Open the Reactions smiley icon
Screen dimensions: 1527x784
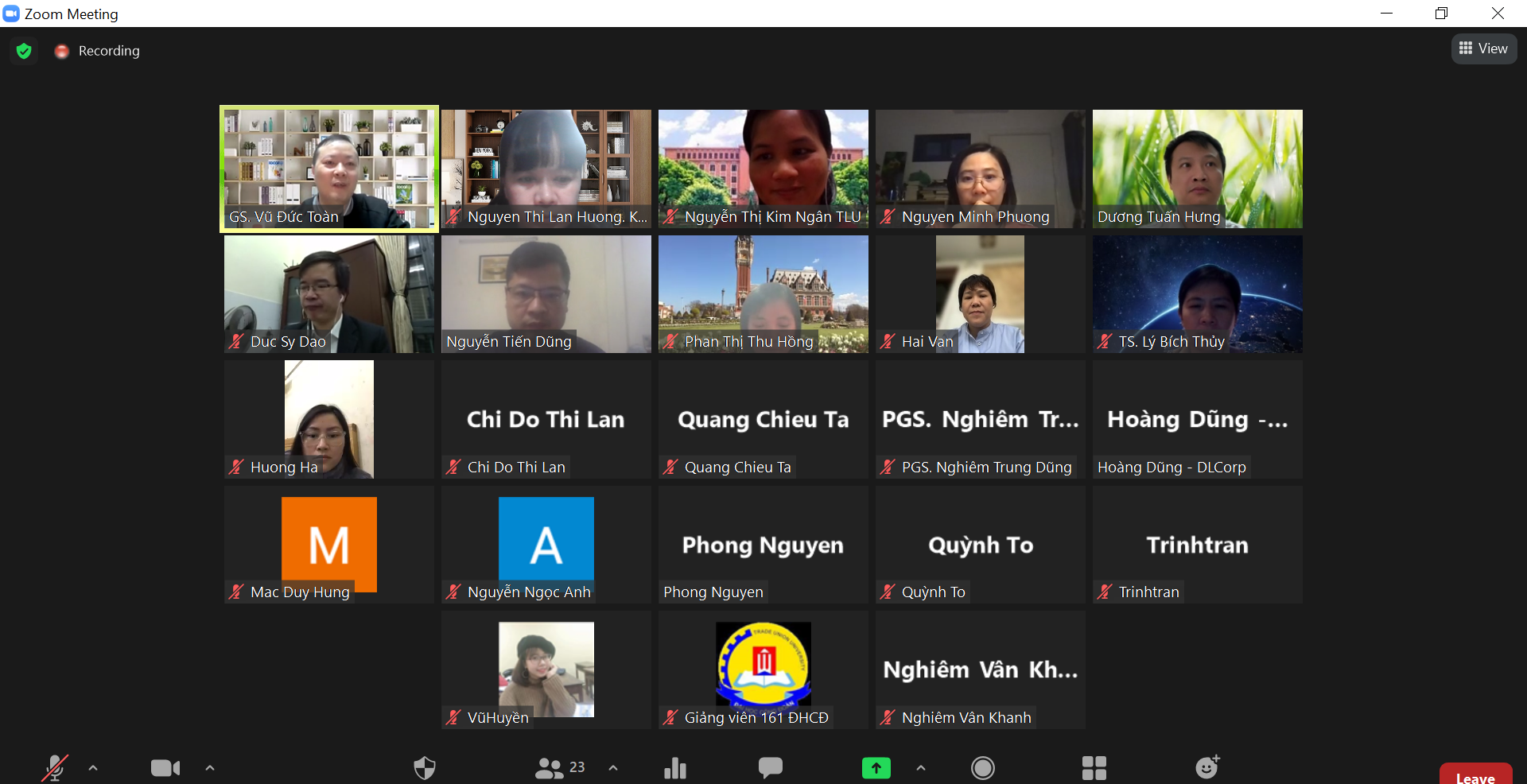coord(1207,767)
